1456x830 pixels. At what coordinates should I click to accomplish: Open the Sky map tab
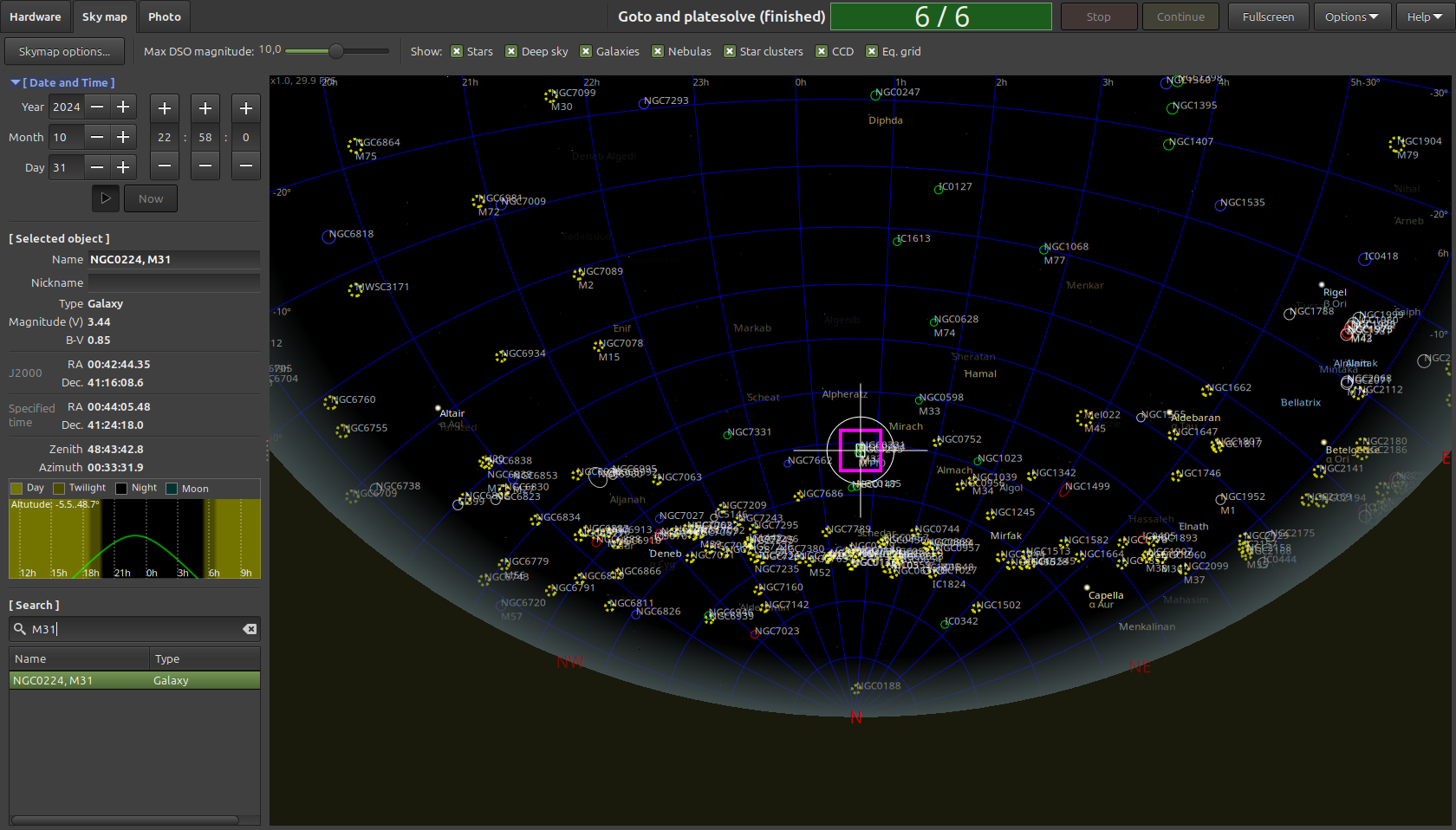pyautogui.click(x=105, y=16)
